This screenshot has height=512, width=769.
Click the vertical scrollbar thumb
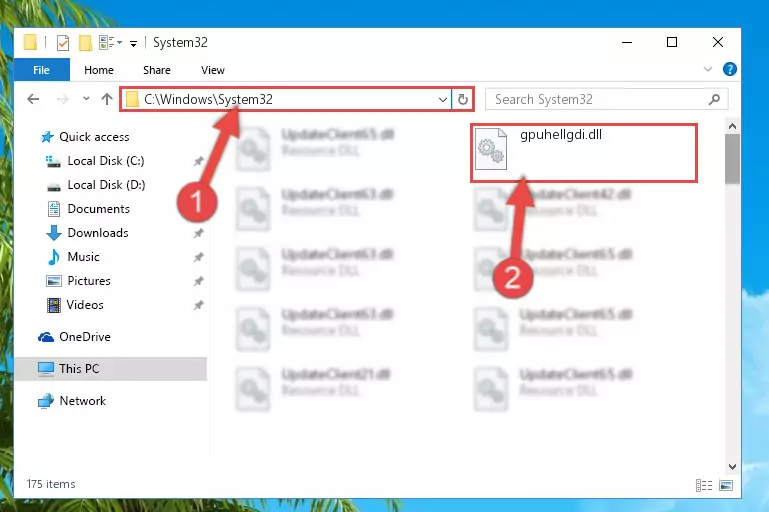coord(732,158)
